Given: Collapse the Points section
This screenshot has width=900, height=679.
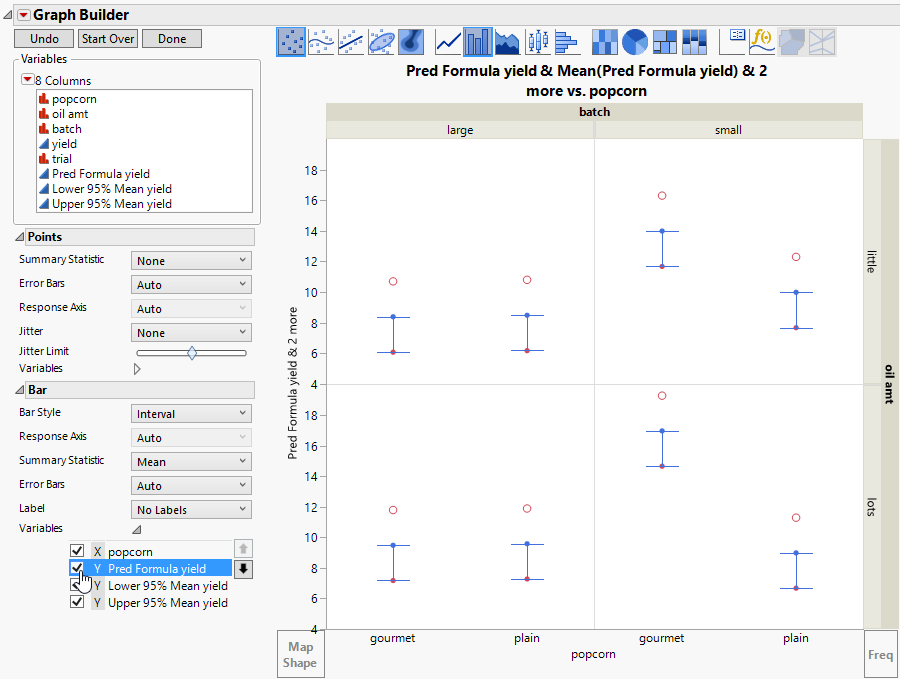Looking at the screenshot, I should click(x=21, y=237).
